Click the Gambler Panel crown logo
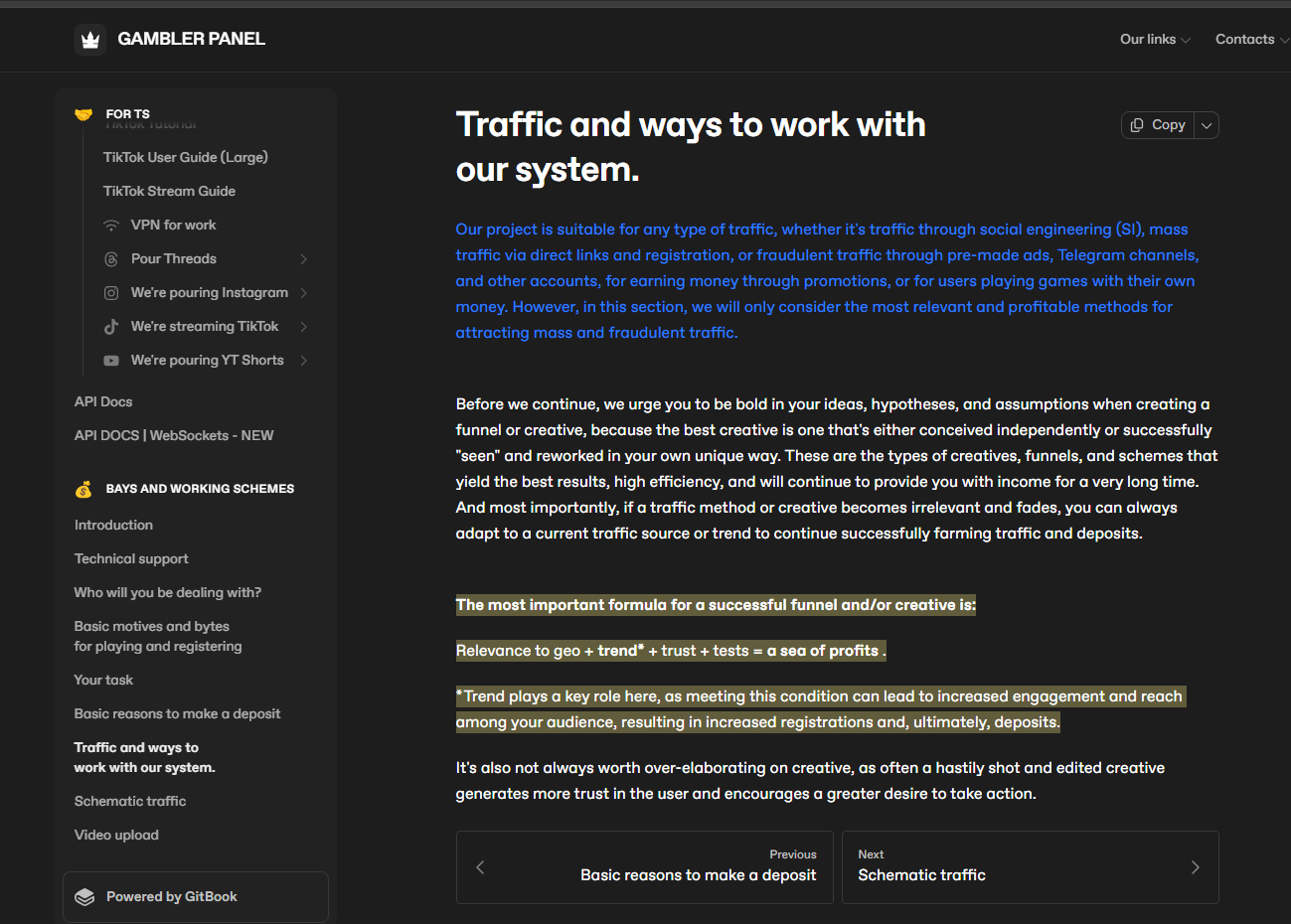The image size is (1291, 924). [x=90, y=40]
